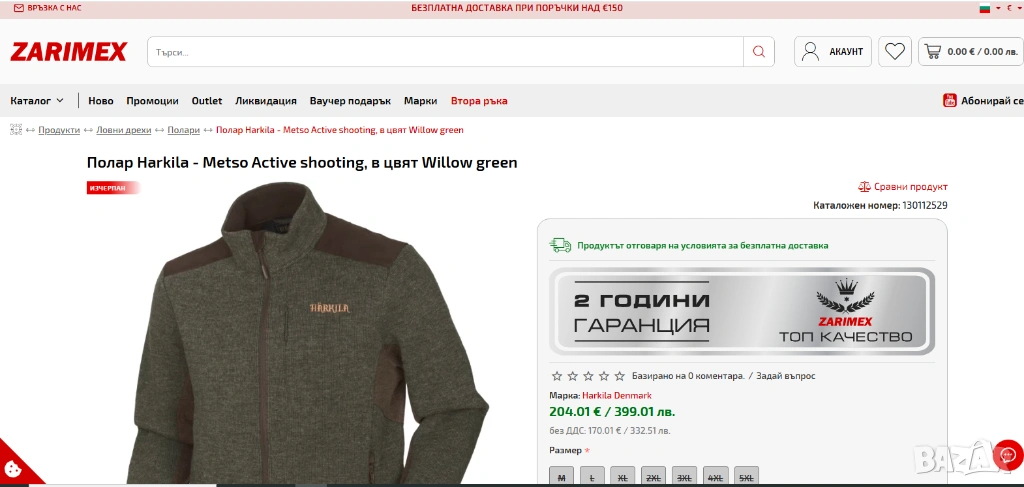Select size 2XL option
Screen dimensions: 1024x487
pos(653,477)
